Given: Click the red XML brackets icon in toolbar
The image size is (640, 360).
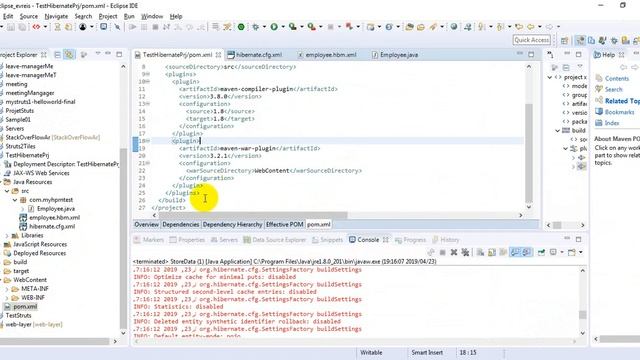Looking at the screenshot, I should 36,27.
